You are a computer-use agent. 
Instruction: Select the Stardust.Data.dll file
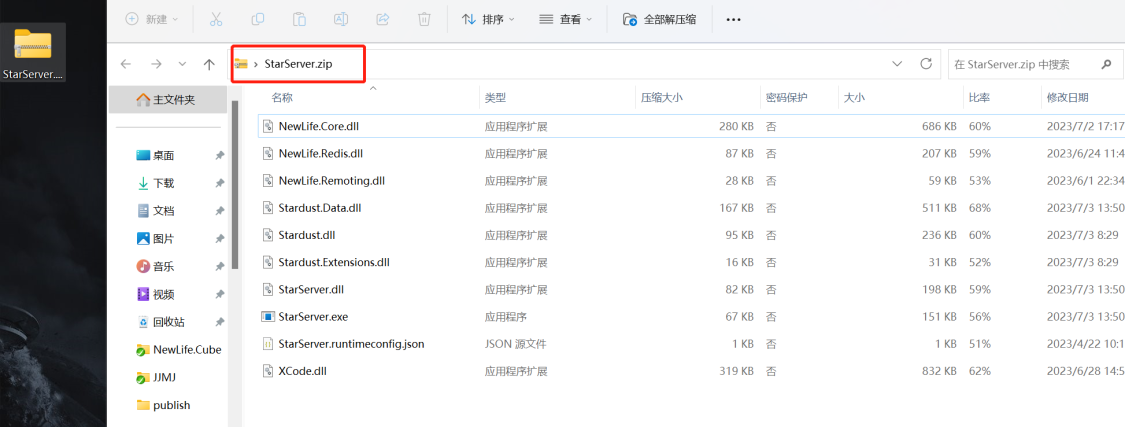click(x=320, y=208)
